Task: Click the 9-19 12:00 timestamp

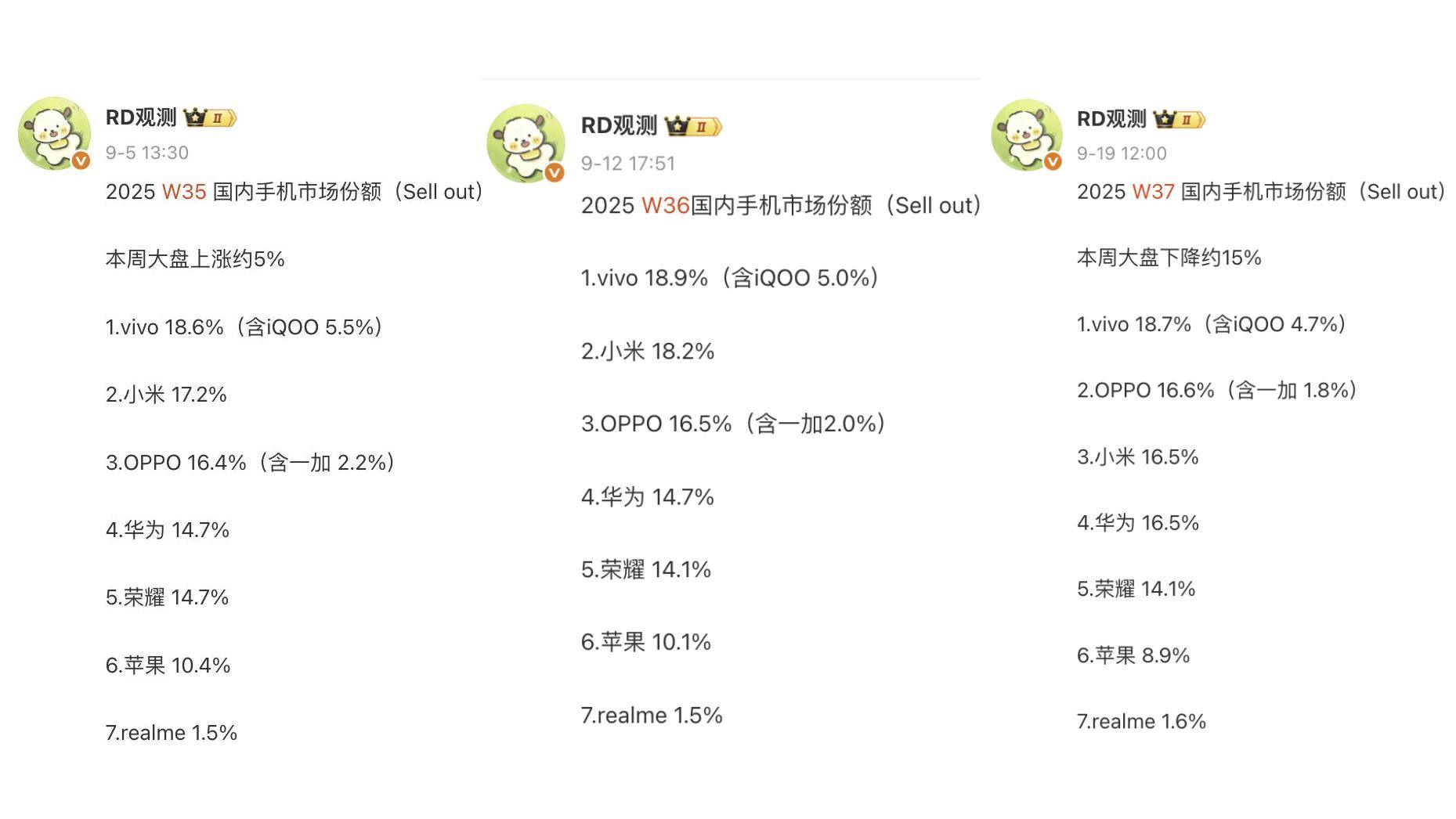Action: (x=1122, y=153)
